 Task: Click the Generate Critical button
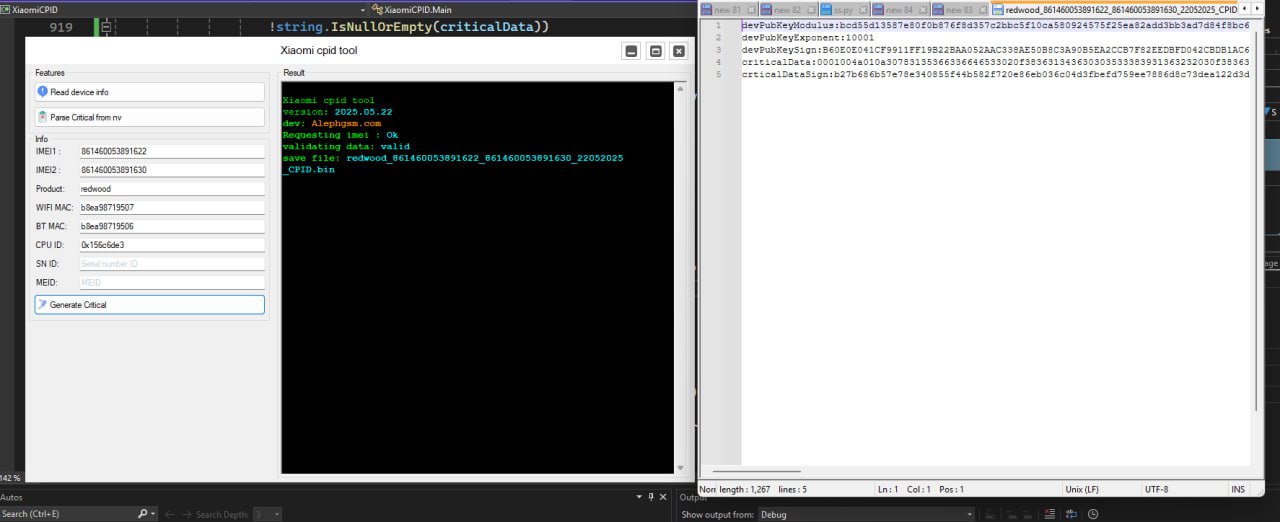[x=150, y=305]
